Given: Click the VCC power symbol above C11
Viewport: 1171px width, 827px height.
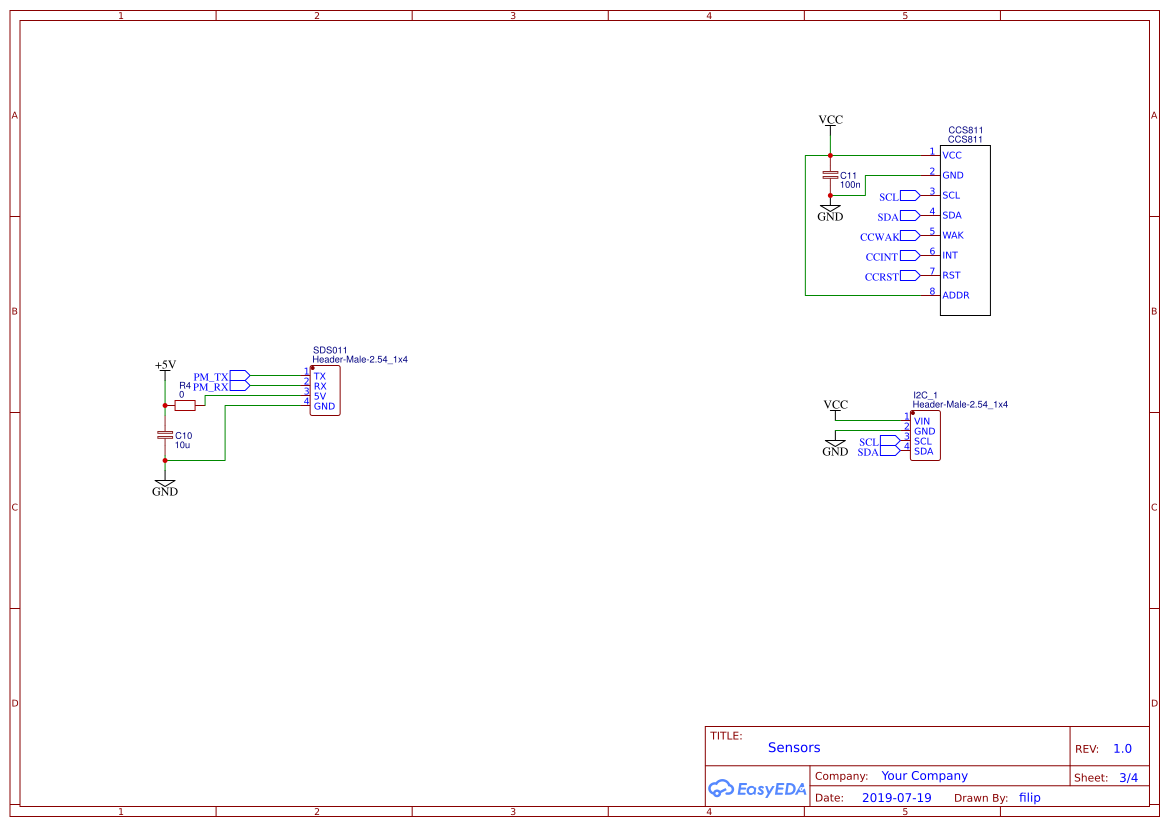Looking at the screenshot, I should click(830, 120).
